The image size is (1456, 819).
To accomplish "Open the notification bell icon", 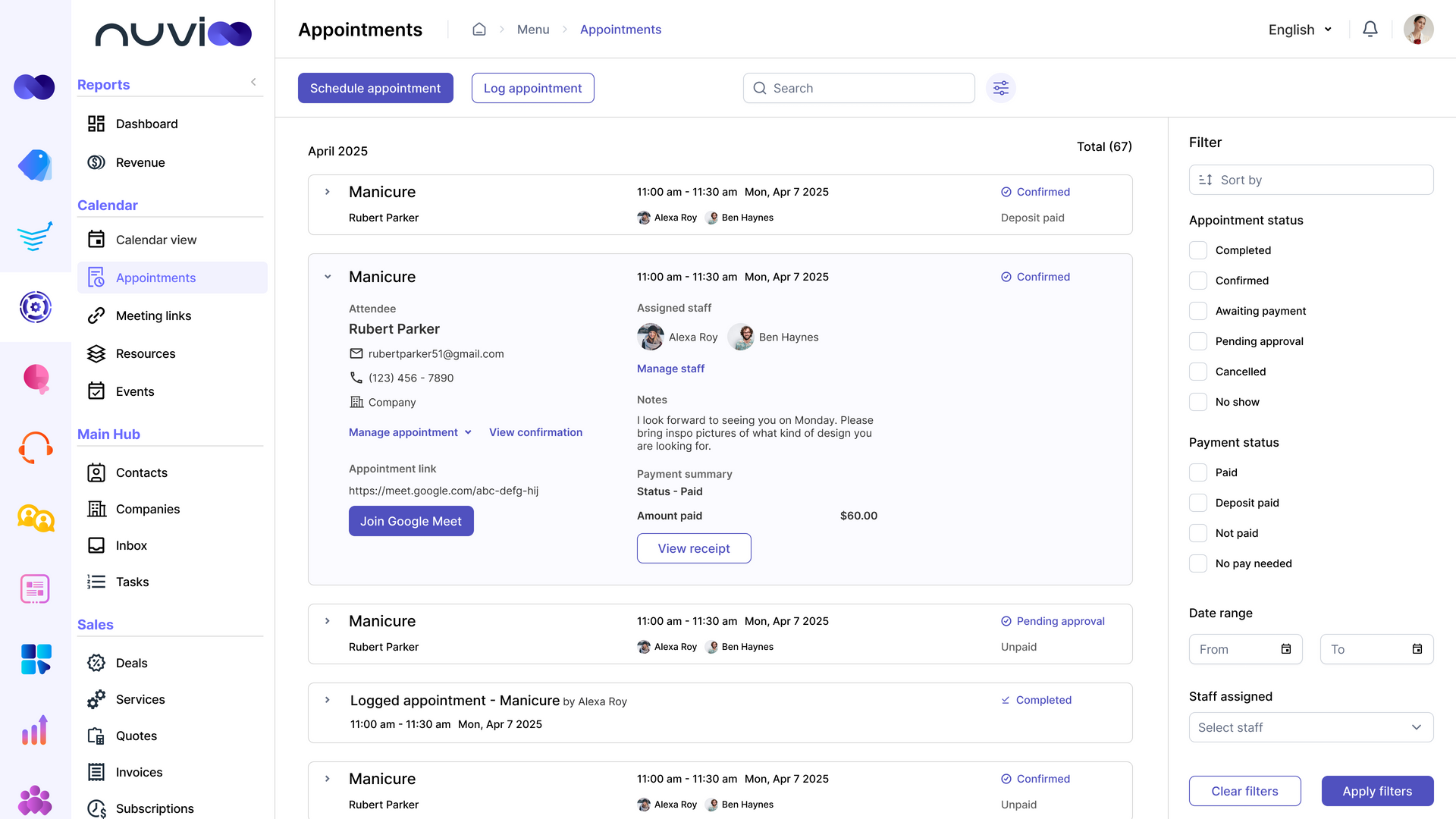I will 1370,29.
